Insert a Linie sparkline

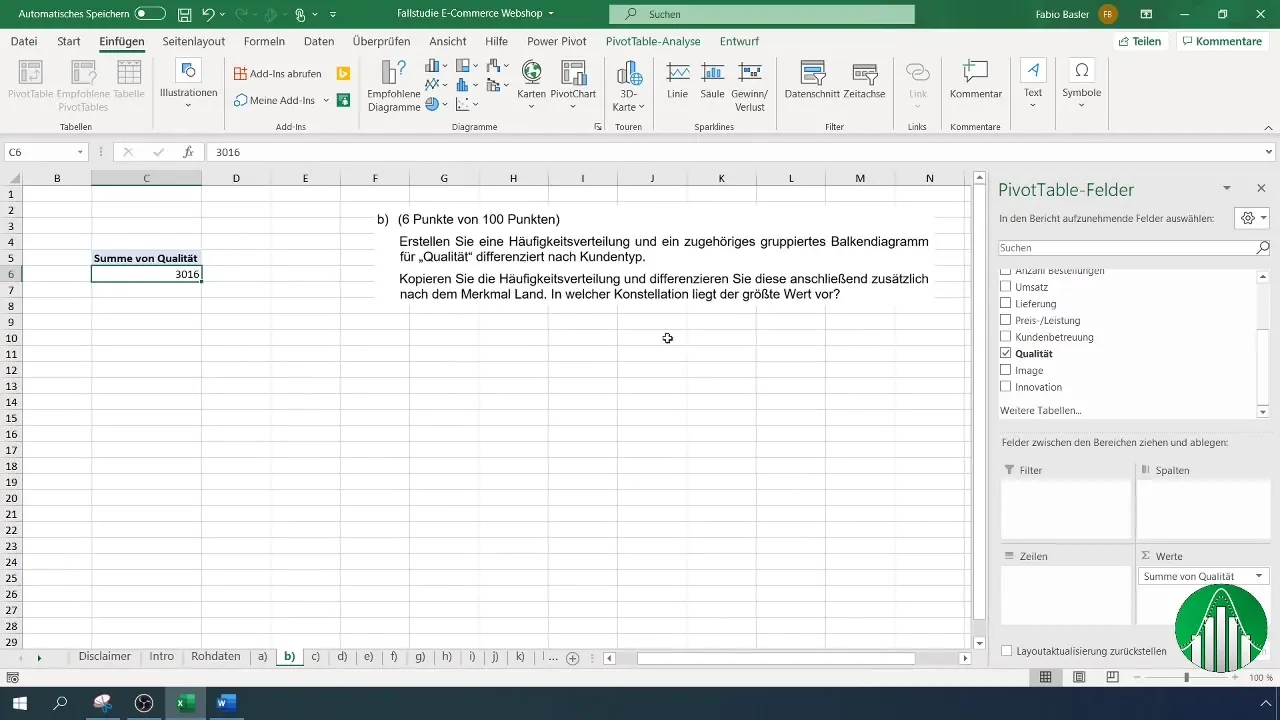pyautogui.click(x=677, y=80)
